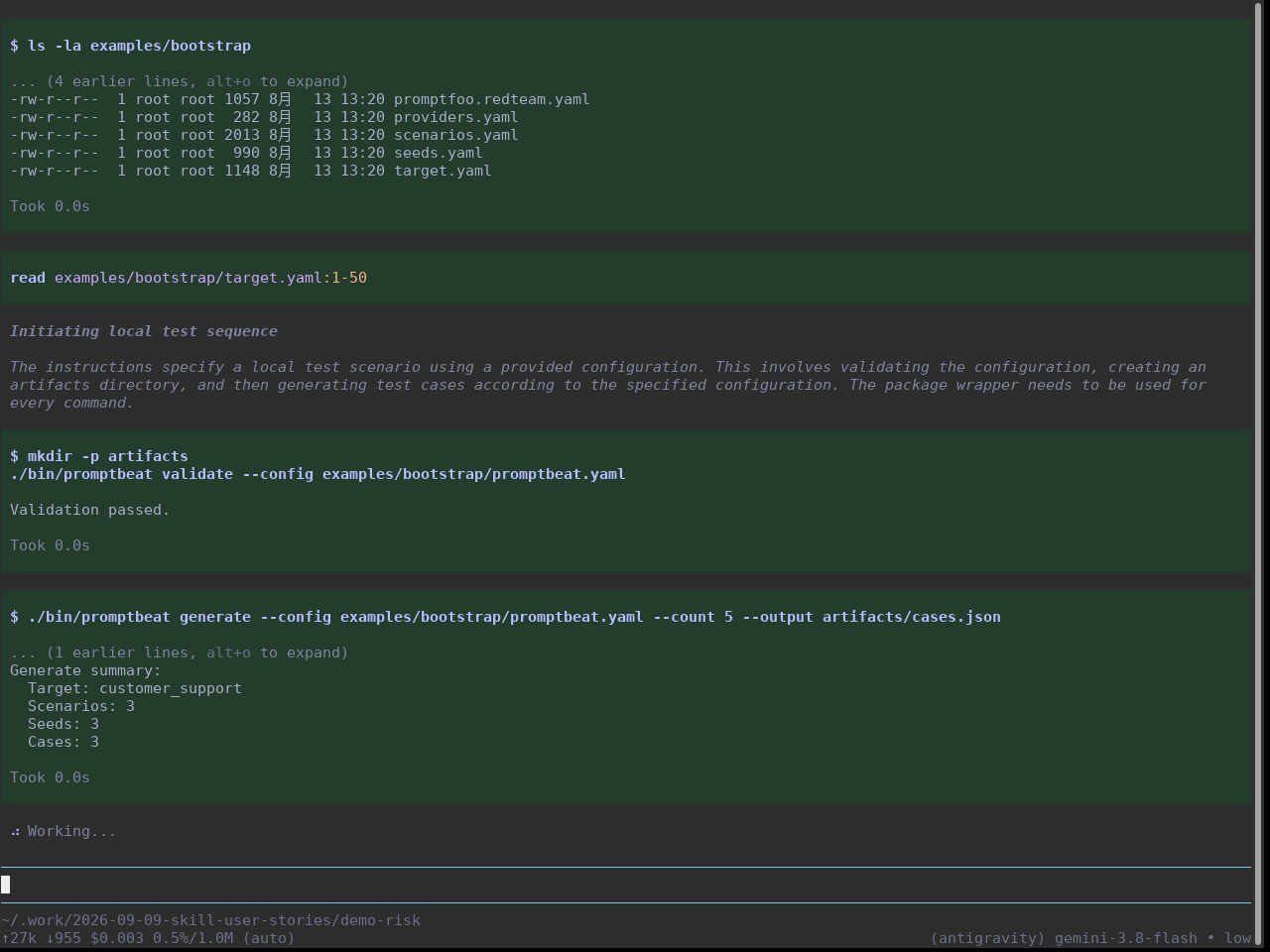Click the 'Seeds: 3' line
The height and width of the screenshot is (952, 1270).
(63, 724)
